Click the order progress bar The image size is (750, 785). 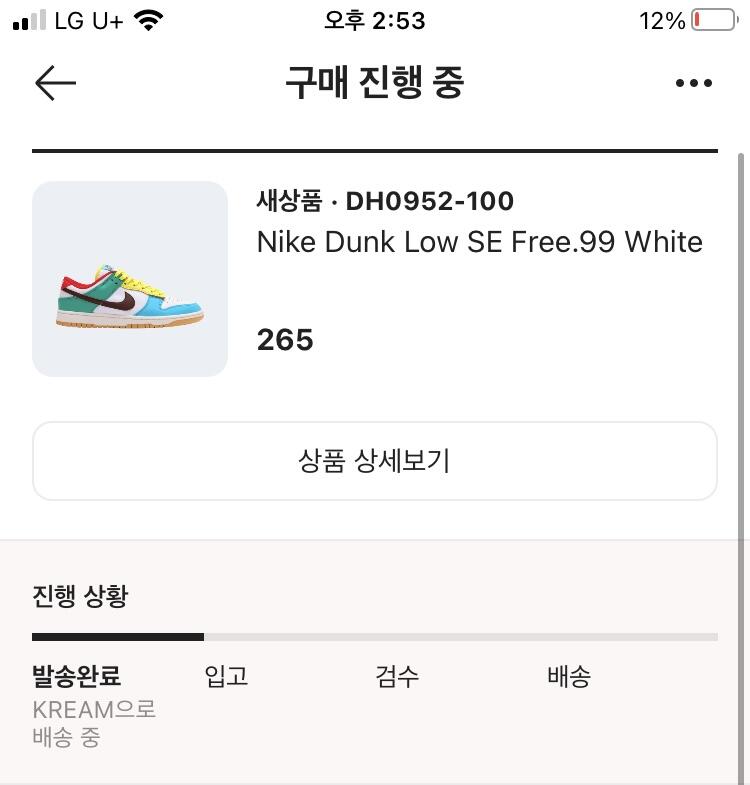[x=375, y=636]
